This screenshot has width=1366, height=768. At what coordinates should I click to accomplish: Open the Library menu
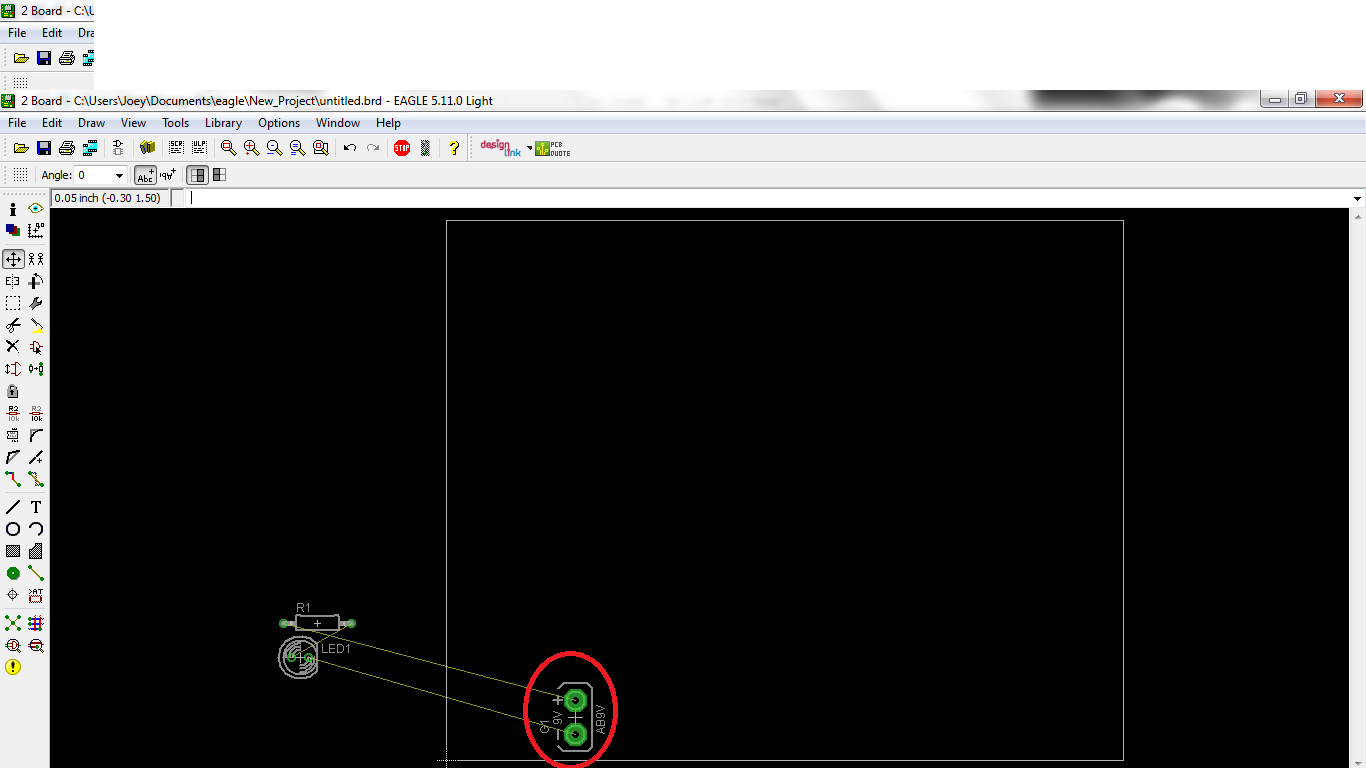click(223, 123)
